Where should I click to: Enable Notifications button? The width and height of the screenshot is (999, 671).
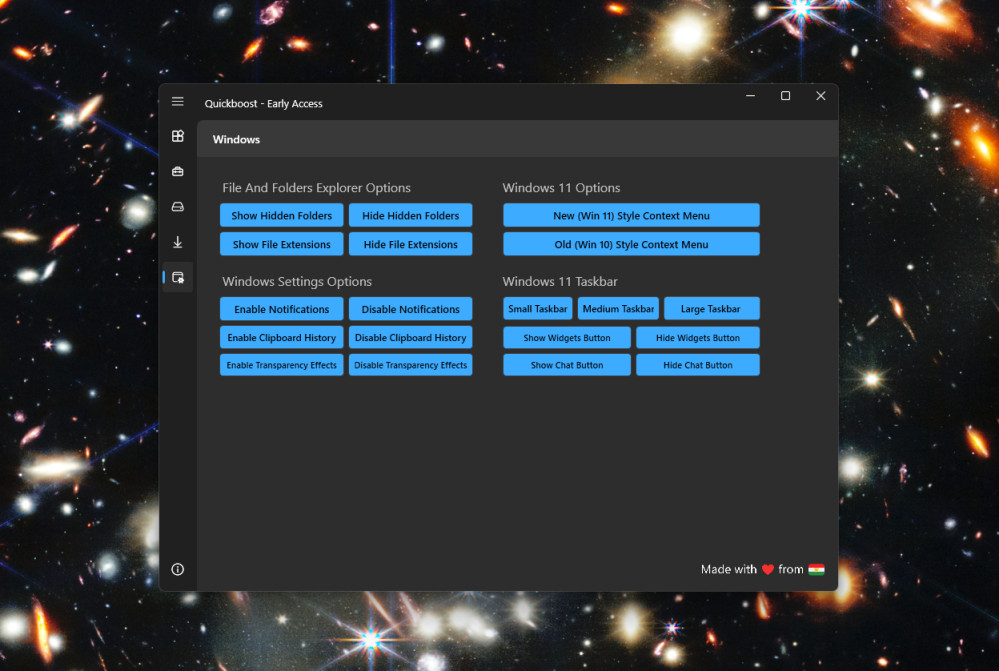(282, 309)
